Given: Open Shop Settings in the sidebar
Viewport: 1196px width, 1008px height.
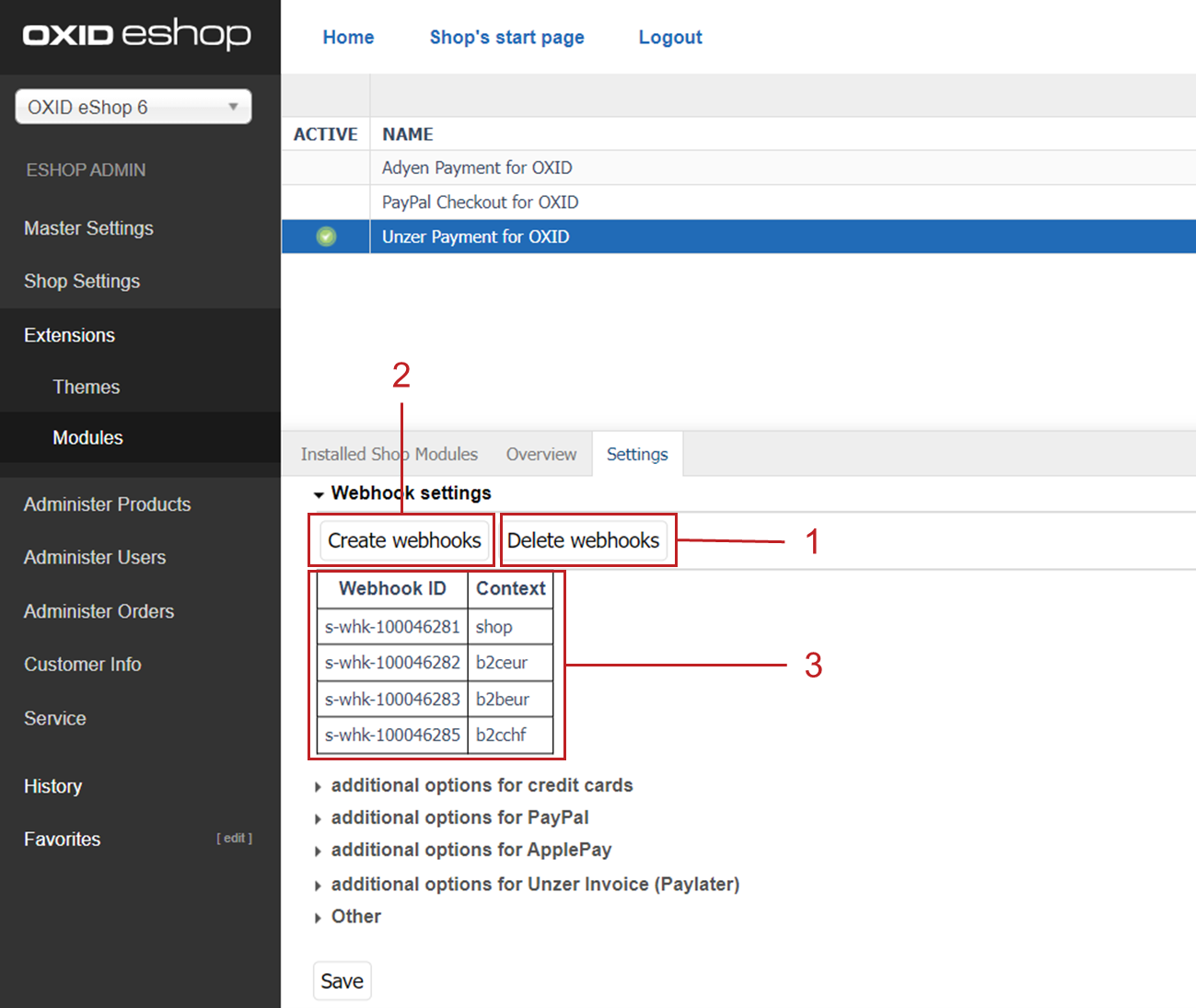Looking at the screenshot, I should coord(82,282).
